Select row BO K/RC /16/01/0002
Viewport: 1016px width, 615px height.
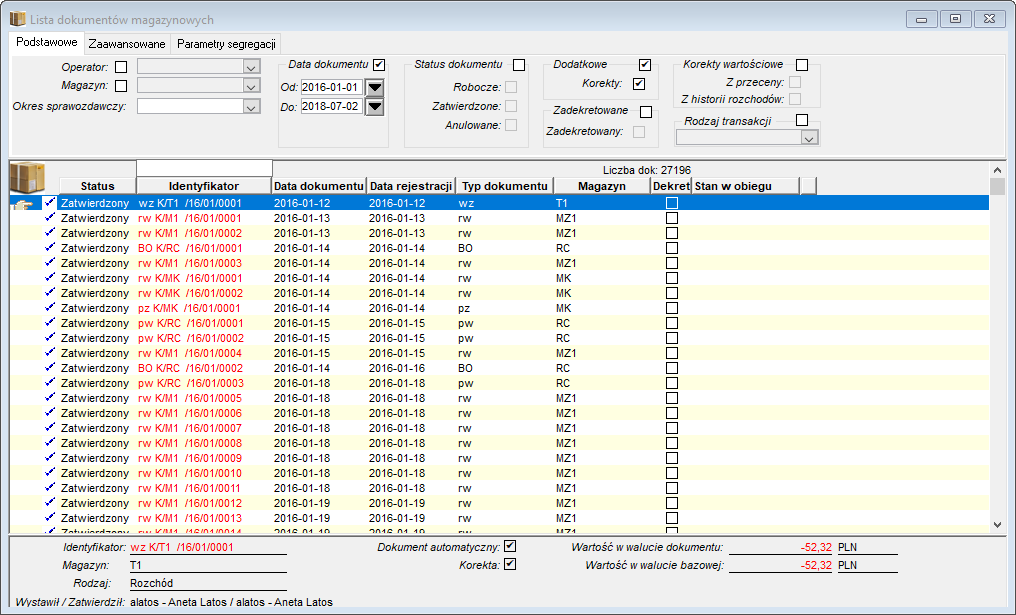pyautogui.click(x=499, y=367)
